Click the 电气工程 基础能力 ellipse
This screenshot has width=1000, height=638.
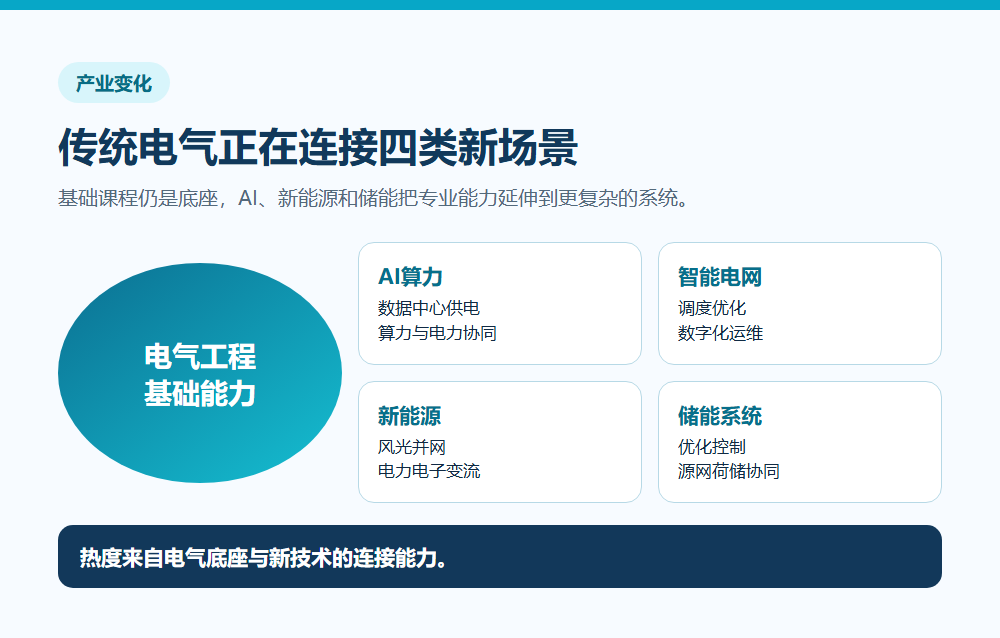[x=200, y=373]
